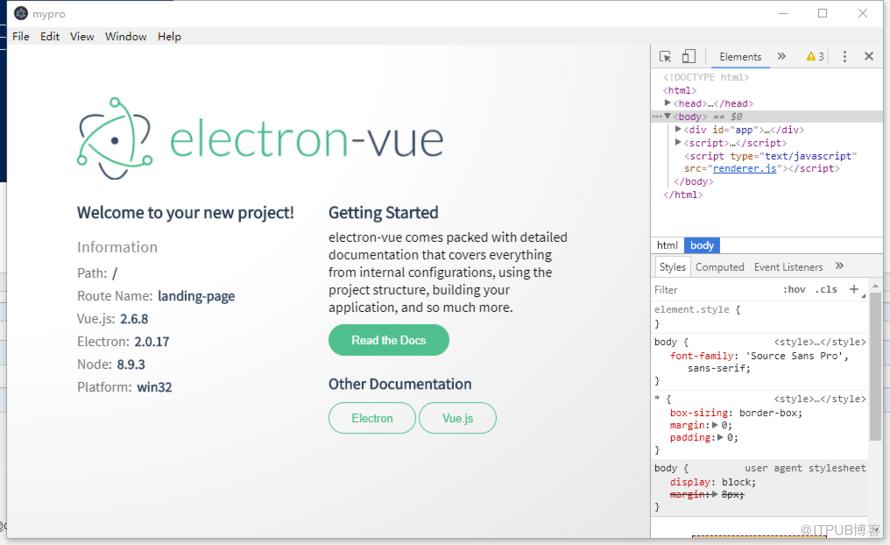The width and height of the screenshot is (890, 545).
Task: Expand the margin shorthand property triangle
Action: pos(715,425)
